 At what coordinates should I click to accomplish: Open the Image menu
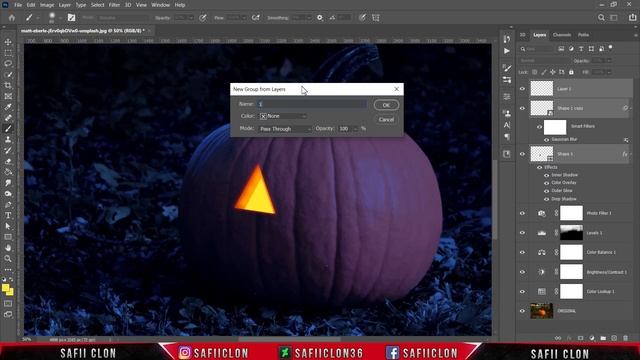[47, 5]
